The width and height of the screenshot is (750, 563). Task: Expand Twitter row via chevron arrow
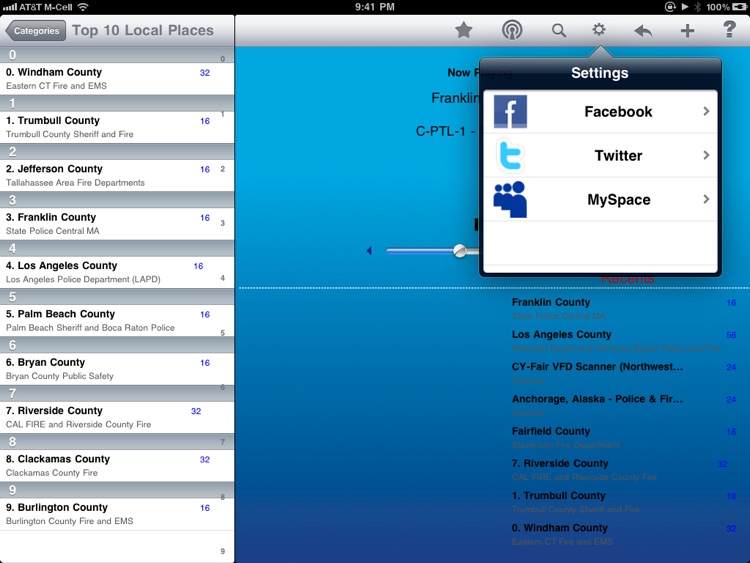tap(706, 155)
